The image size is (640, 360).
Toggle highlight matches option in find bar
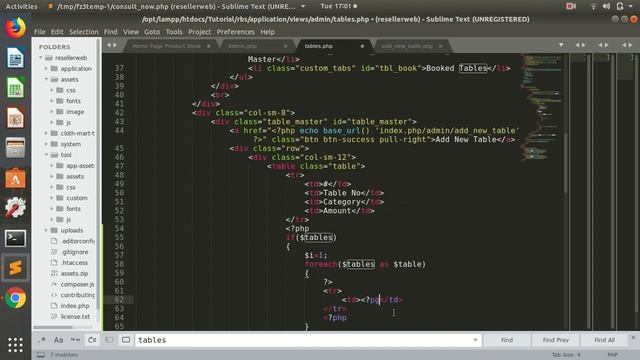pos(126,340)
